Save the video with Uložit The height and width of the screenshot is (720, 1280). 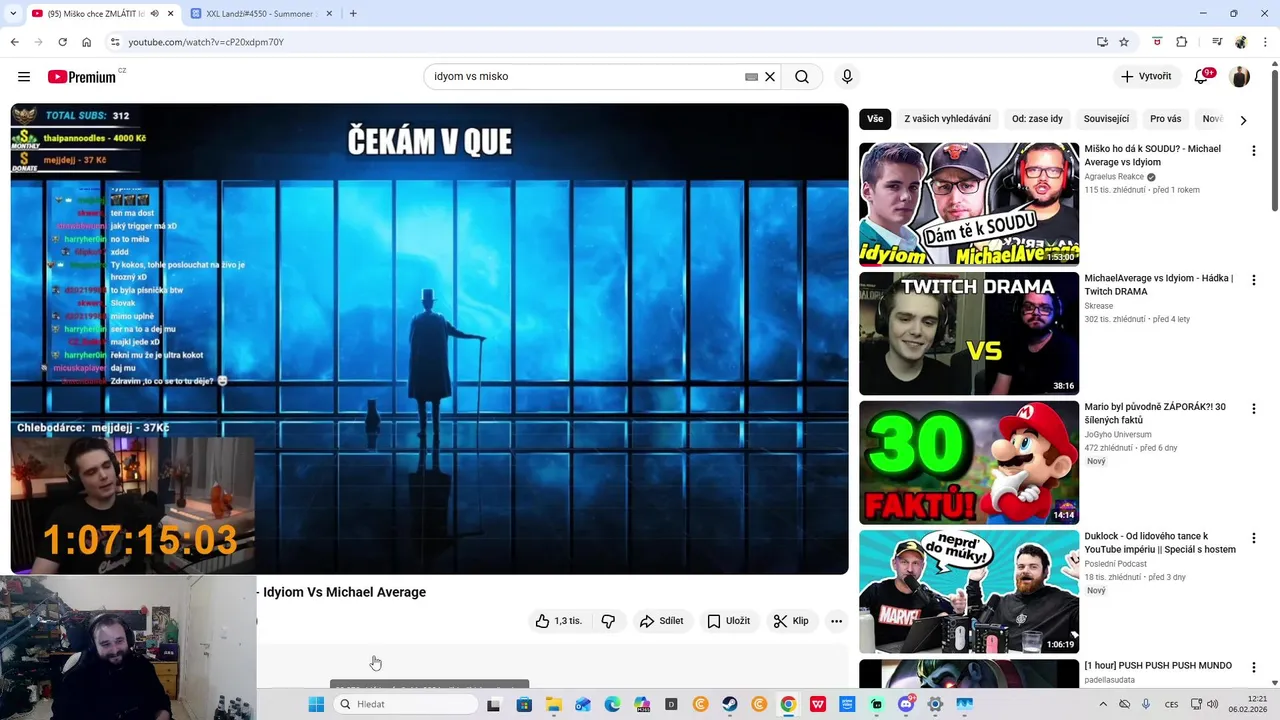point(728,621)
